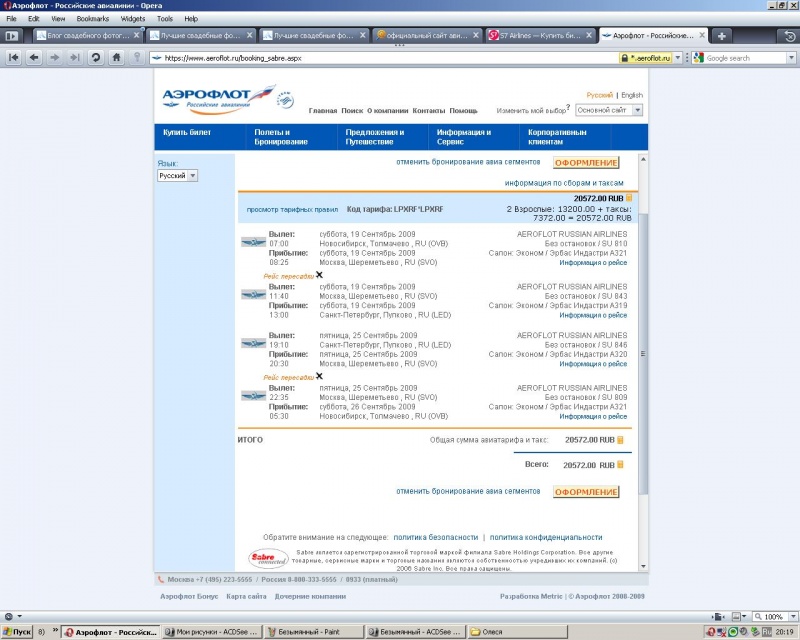
Task: Open the Widgets menu
Action: click(x=132, y=19)
